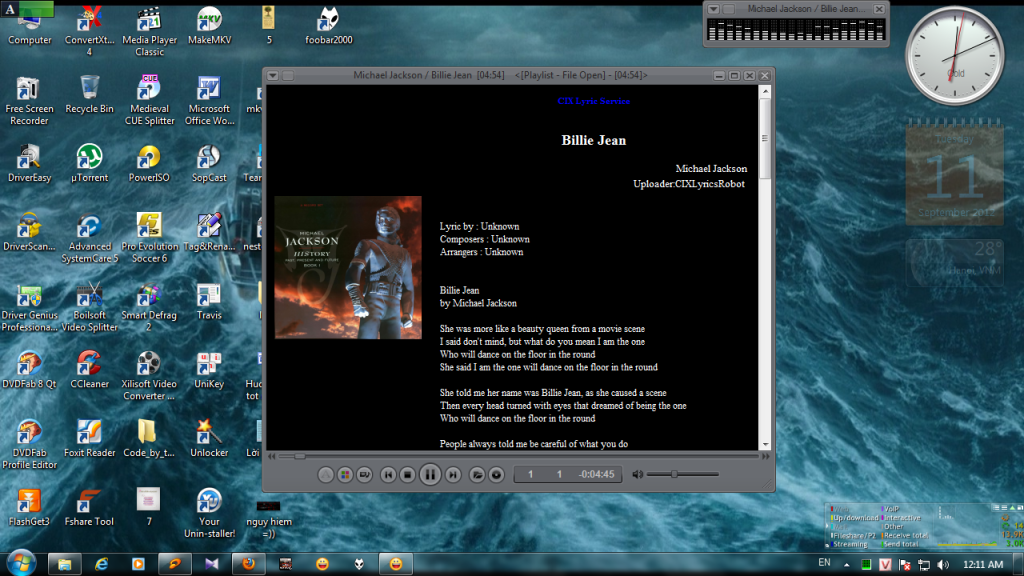
Task: Open Windows Media Player taskbar icon
Action: (x=138, y=564)
